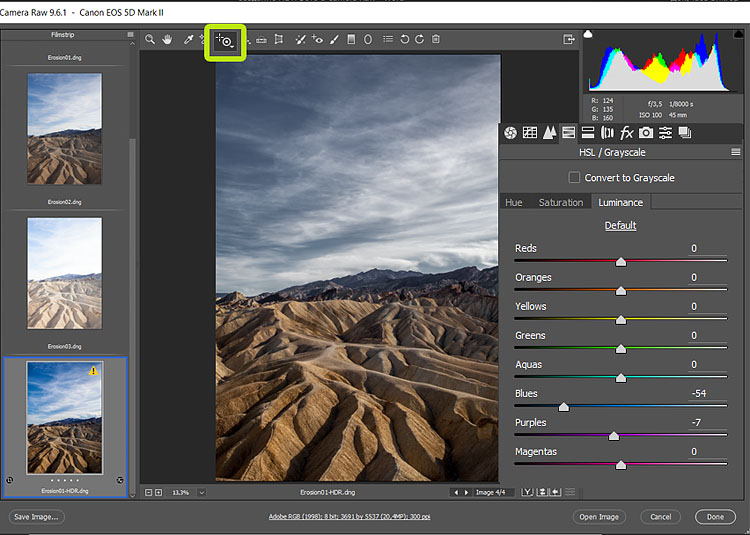This screenshot has height=535, width=750.
Task: Open the HSL / Grayscale panel menu
Action: 736,153
